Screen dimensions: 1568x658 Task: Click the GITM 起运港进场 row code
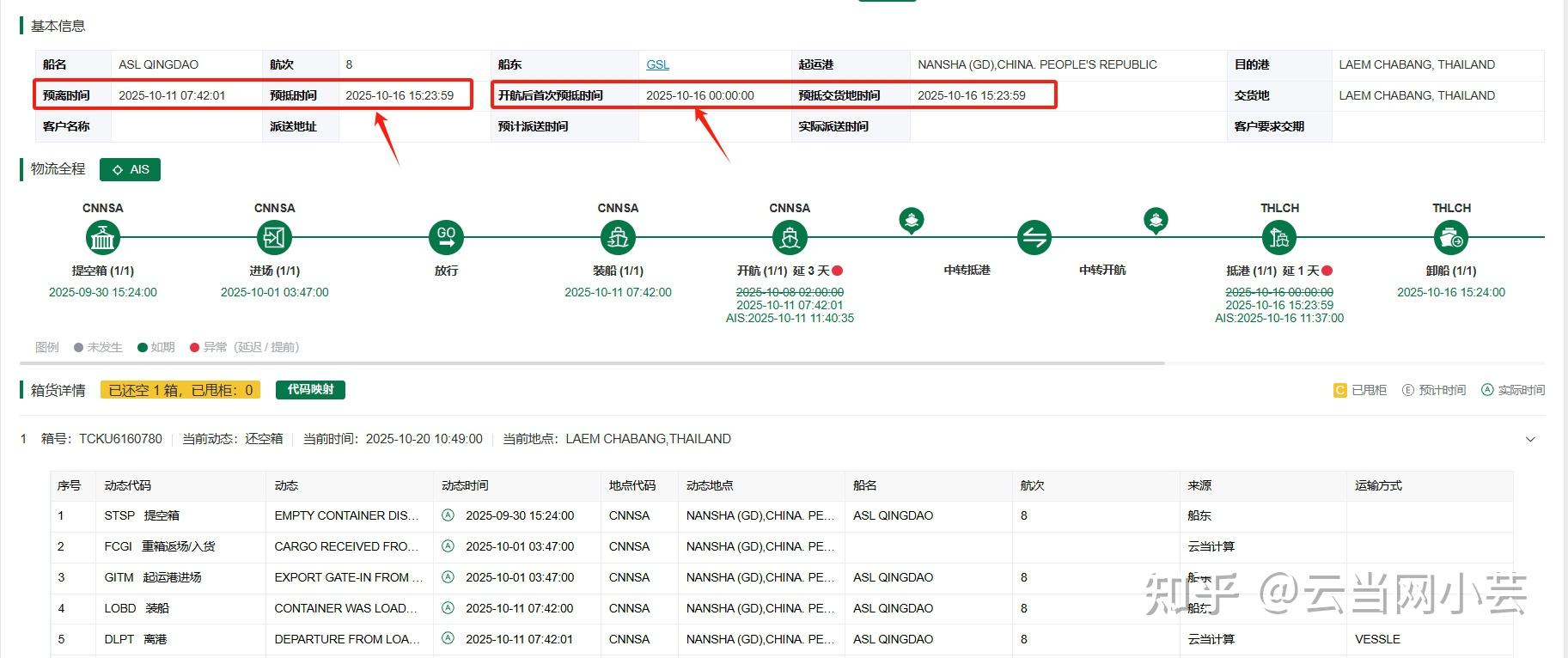[x=153, y=577]
